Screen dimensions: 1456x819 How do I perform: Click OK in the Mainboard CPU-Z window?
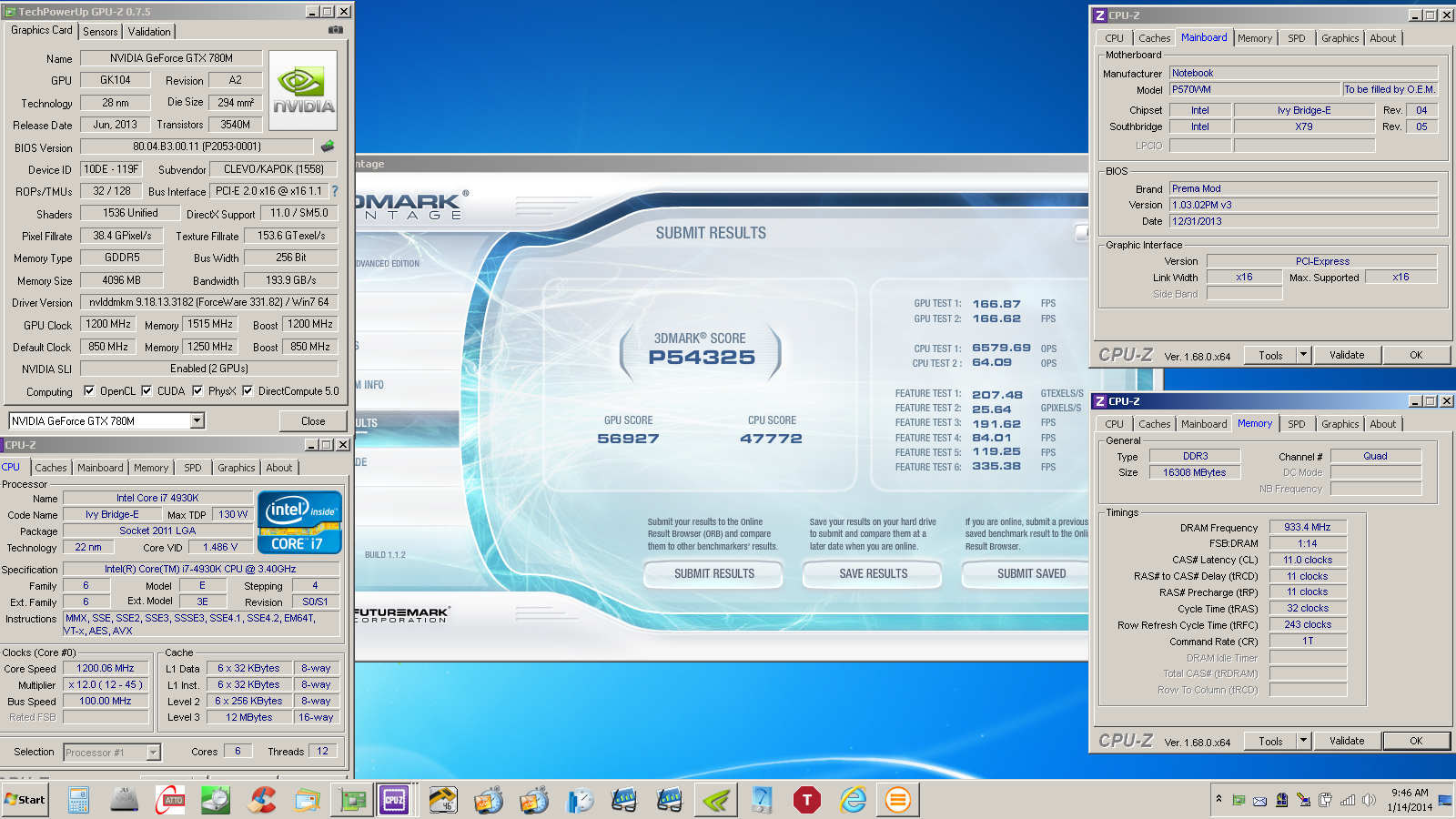pyautogui.click(x=1416, y=355)
